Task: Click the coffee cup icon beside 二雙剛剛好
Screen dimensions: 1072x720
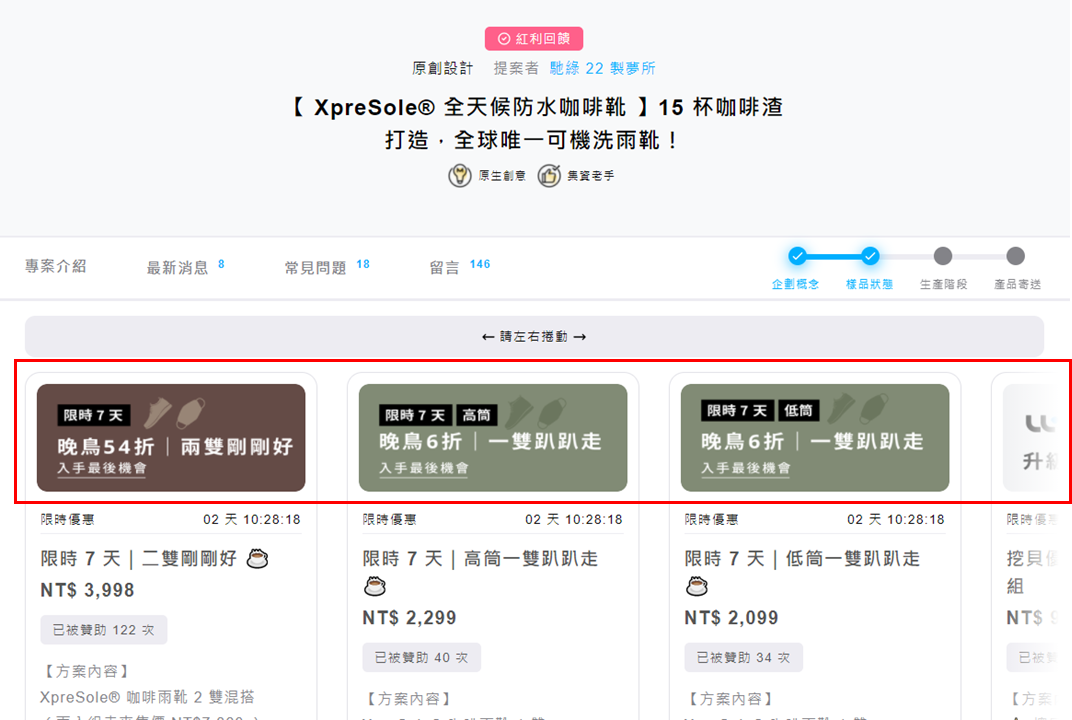Action: pos(258,559)
